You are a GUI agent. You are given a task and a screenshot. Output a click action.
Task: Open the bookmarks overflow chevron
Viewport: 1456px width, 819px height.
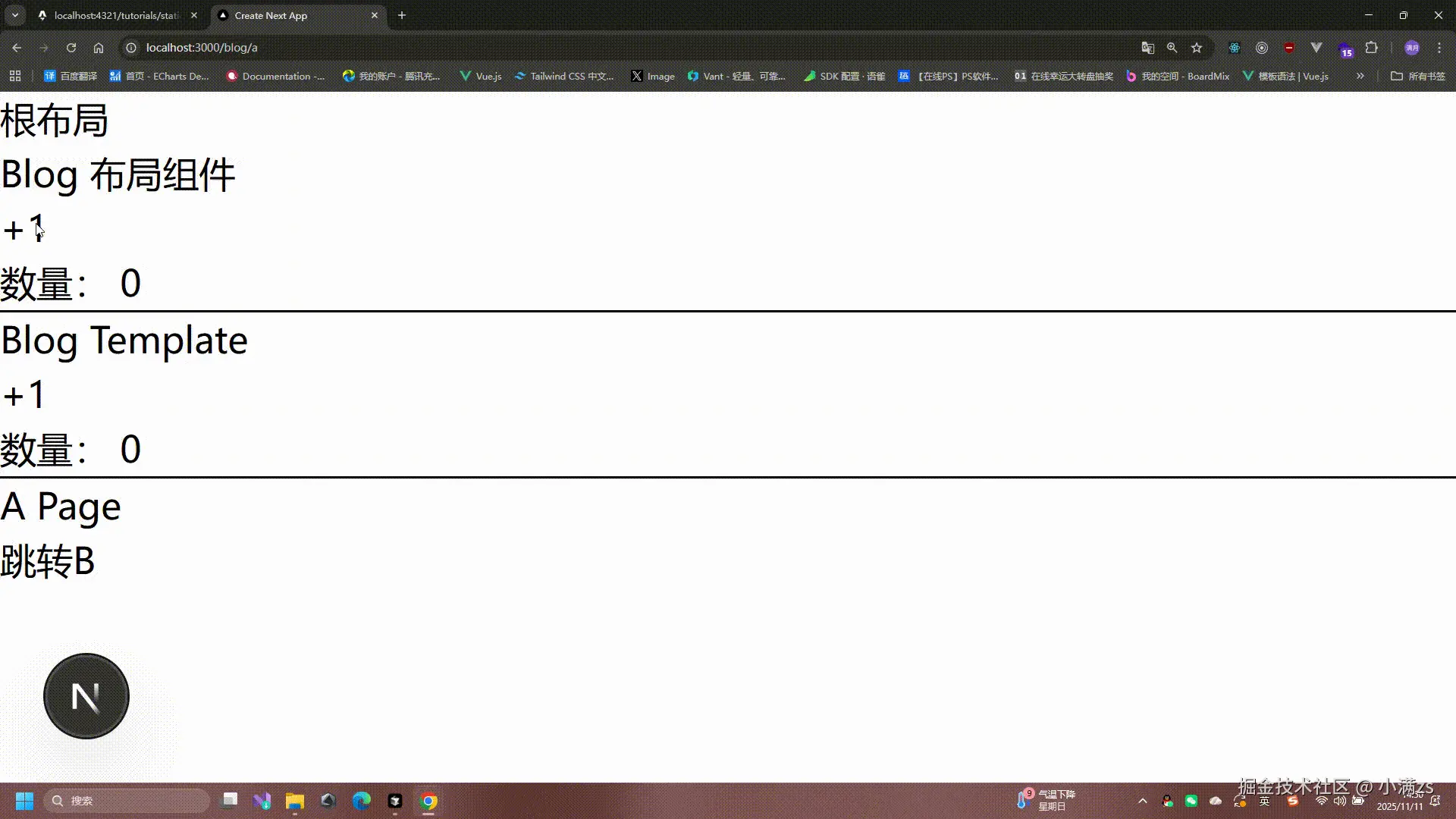pos(1360,76)
